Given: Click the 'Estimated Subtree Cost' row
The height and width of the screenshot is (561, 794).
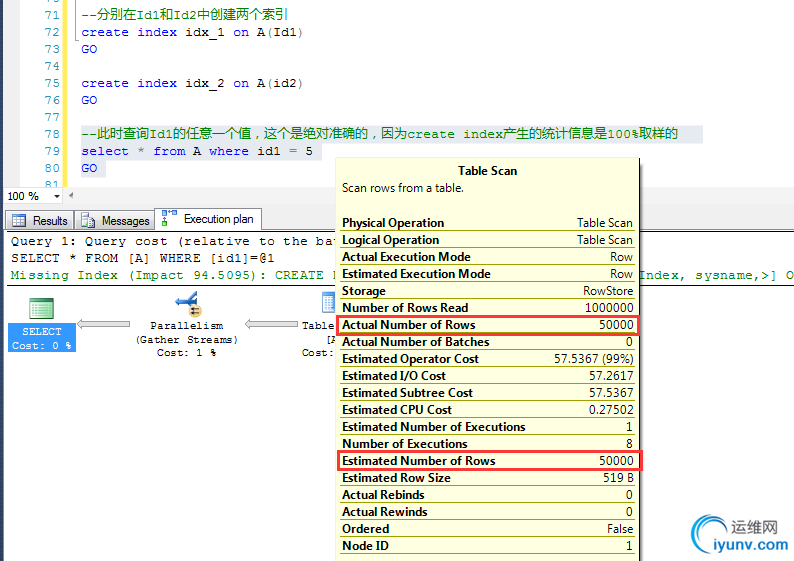Looking at the screenshot, I should 487,393.
